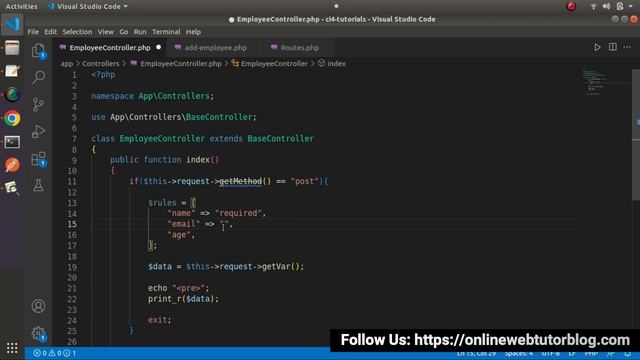Show Applications grid in the dock

pyautogui.click(x=12, y=348)
